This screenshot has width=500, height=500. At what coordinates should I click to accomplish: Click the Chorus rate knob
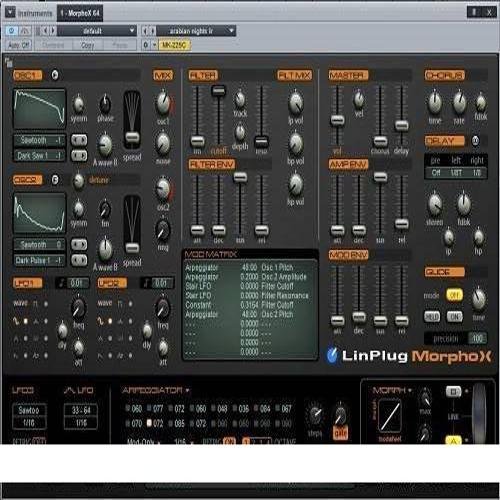459,103
